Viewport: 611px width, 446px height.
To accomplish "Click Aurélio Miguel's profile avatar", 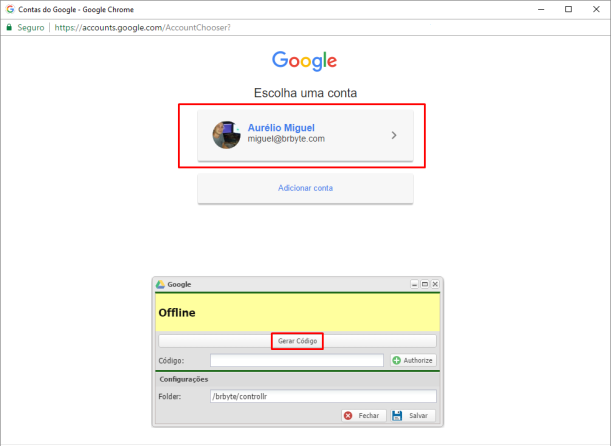I will click(227, 134).
